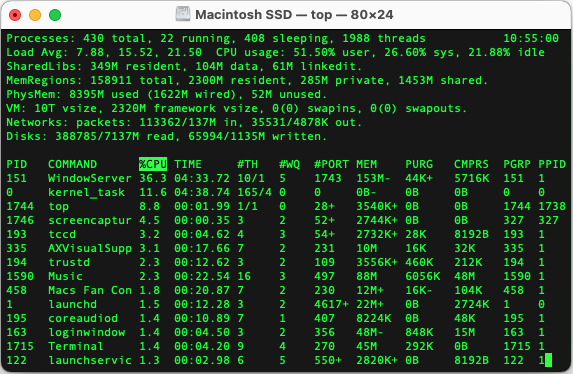This screenshot has width=573, height=374.
Task: Click the time 04:38.74 for kernel_task
Action: tap(202, 192)
